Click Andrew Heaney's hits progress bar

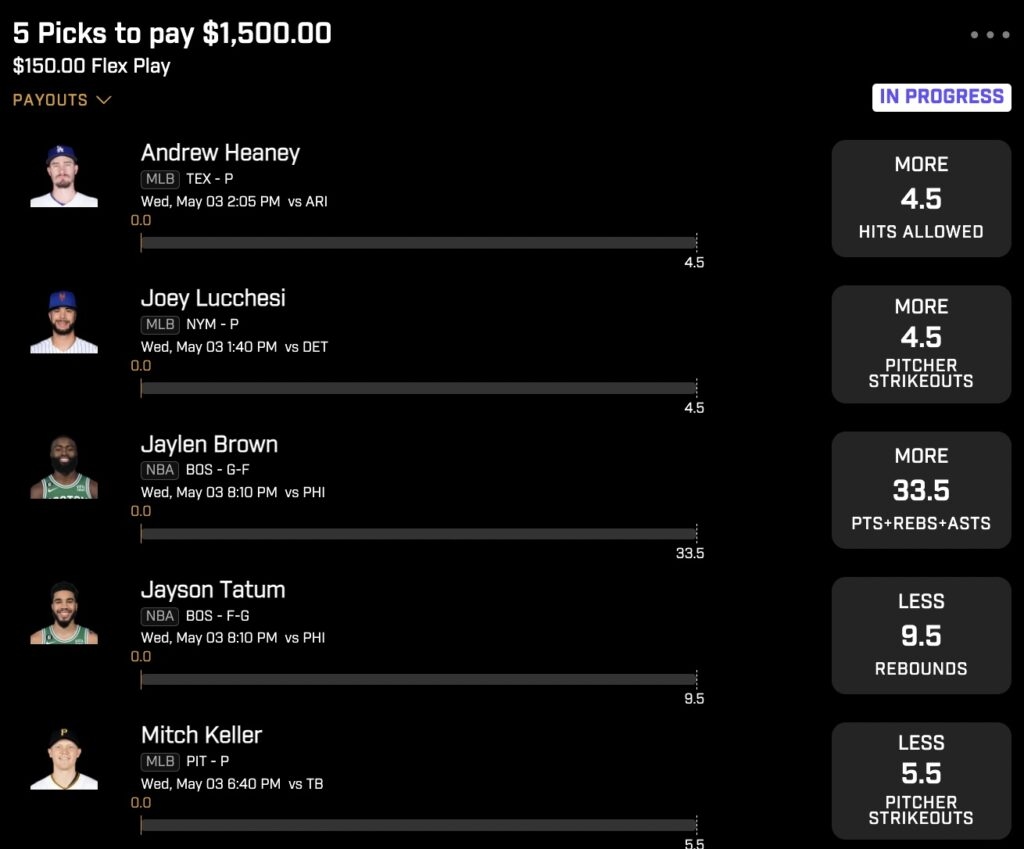click(x=418, y=243)
